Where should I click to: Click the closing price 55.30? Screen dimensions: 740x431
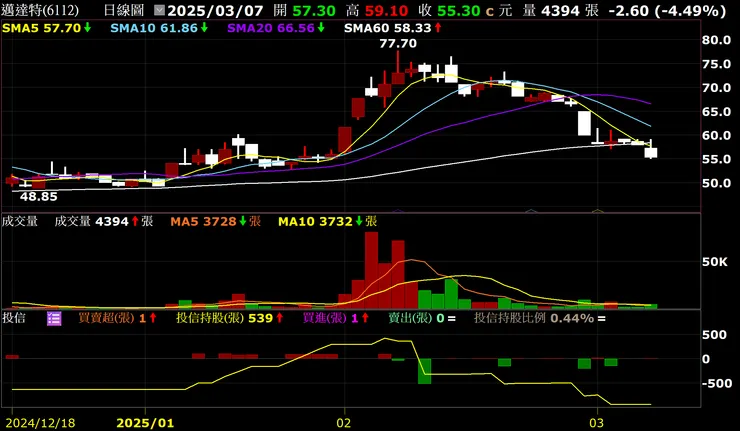459,10
